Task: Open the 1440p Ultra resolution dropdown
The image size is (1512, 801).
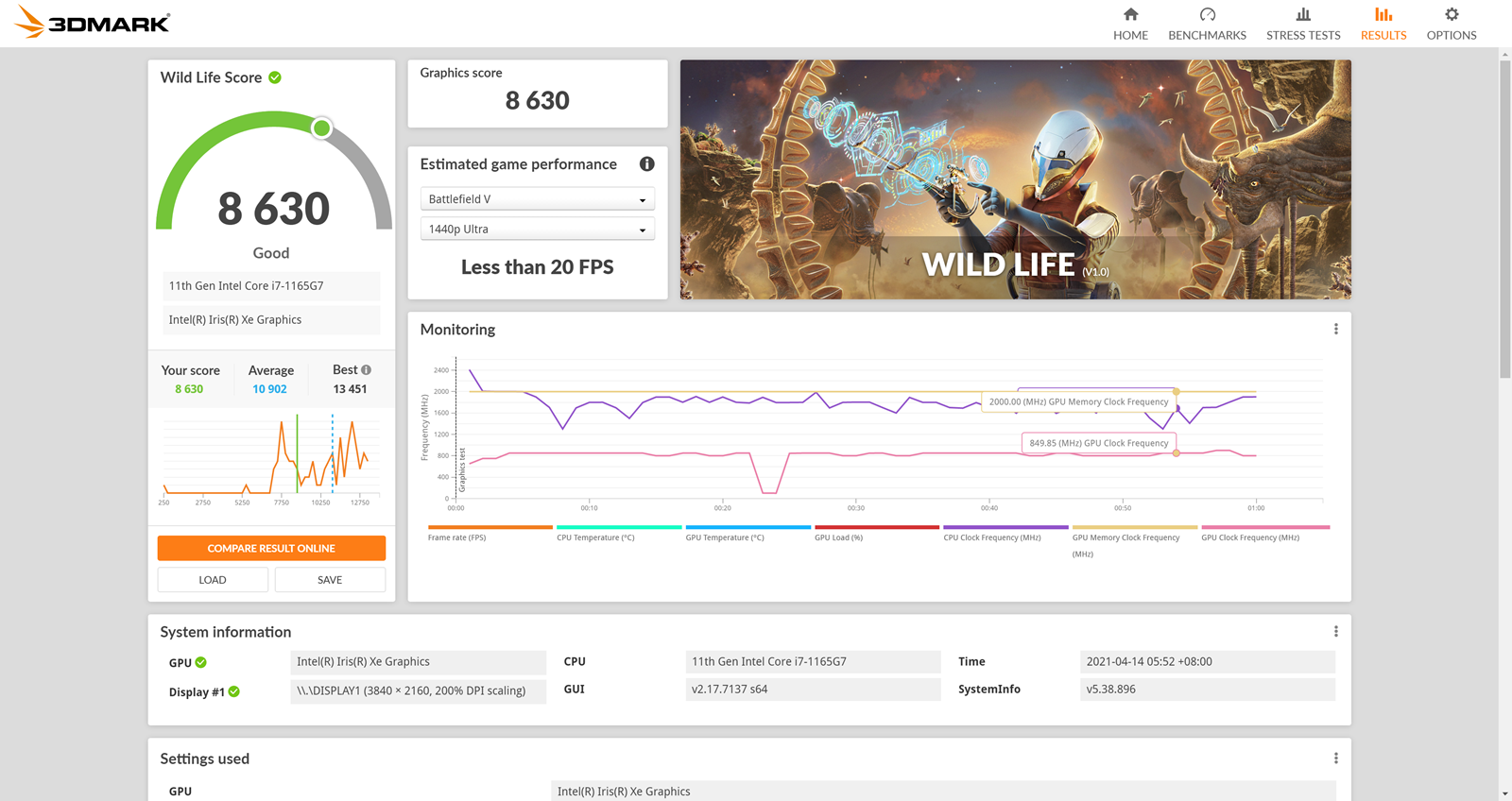Action: click(x=537, y=230)
